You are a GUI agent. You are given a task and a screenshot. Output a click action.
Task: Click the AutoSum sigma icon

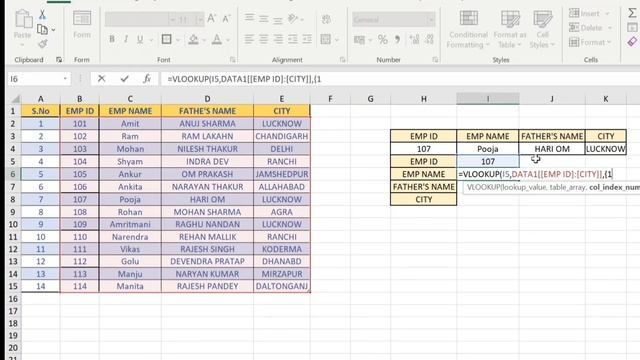[632, 13]
